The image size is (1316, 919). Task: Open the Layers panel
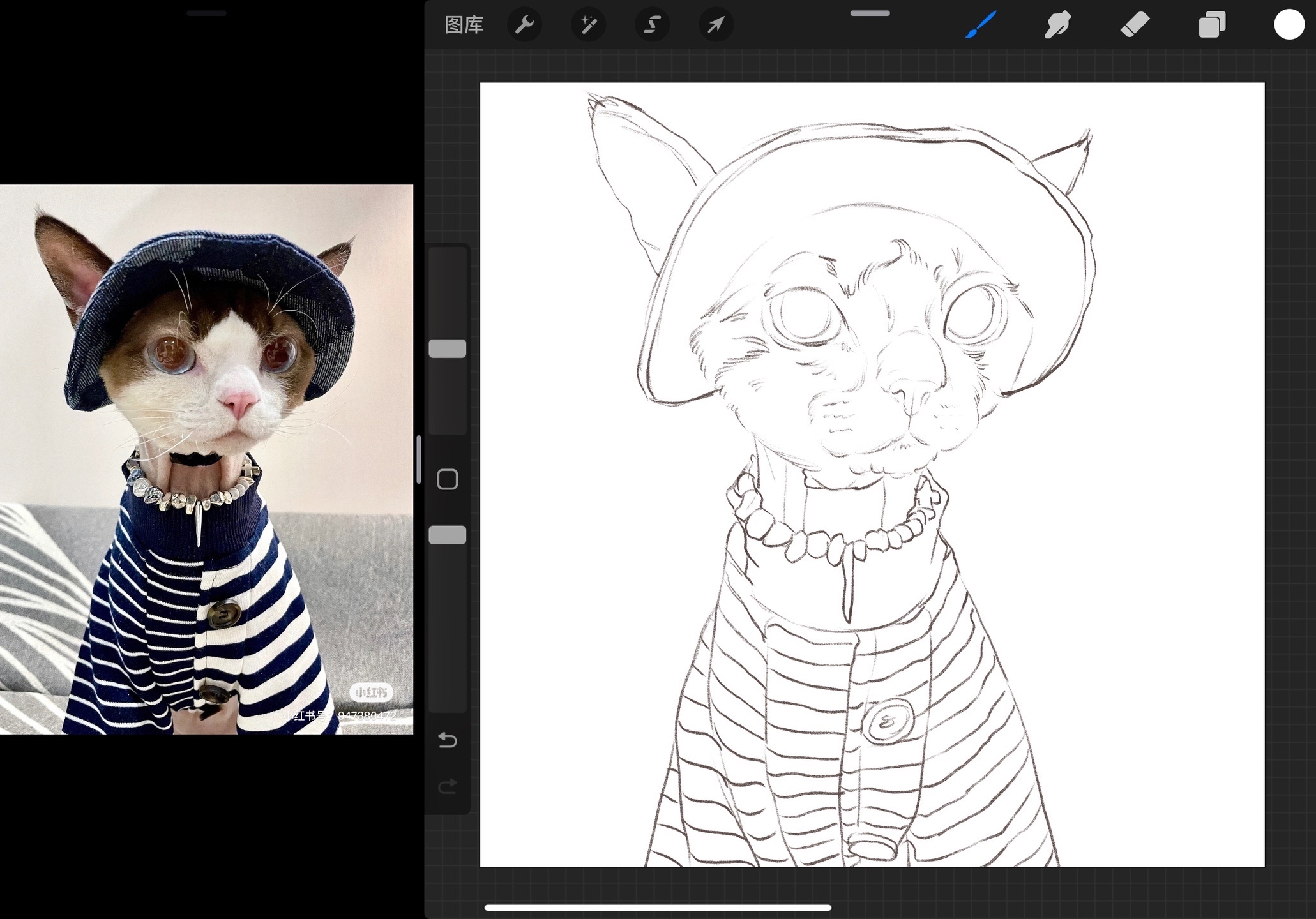tap(1212, 25)
